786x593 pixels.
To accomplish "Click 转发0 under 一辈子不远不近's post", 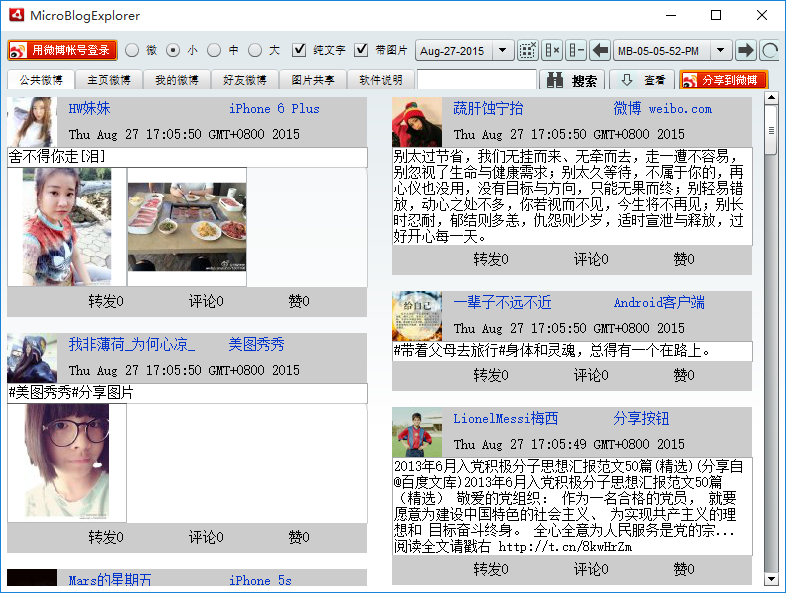I will [491, 375].
